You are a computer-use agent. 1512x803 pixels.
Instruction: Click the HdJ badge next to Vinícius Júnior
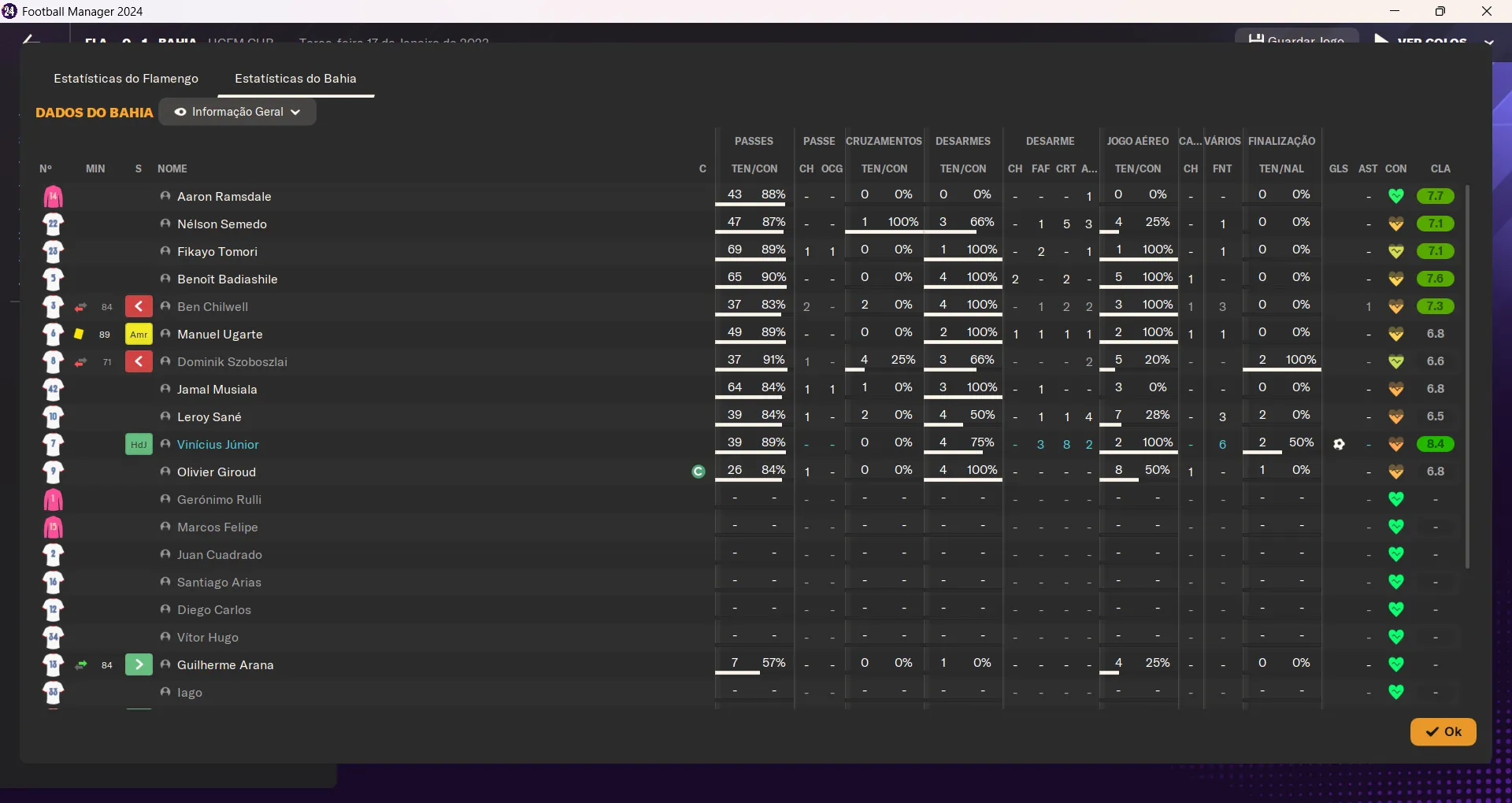pos(139,444)
